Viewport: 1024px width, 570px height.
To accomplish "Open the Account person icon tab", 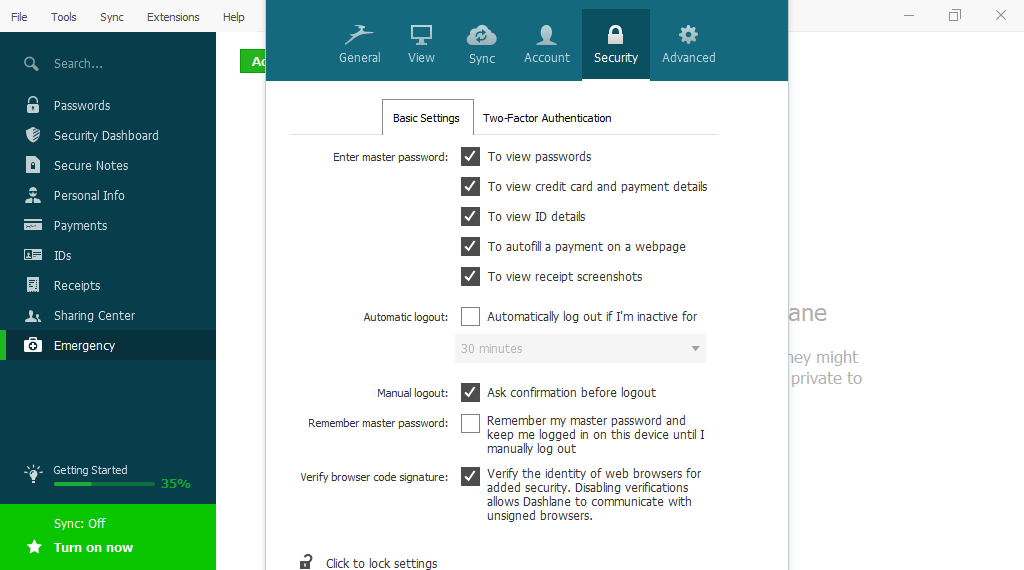I will [x=546, y=35].
